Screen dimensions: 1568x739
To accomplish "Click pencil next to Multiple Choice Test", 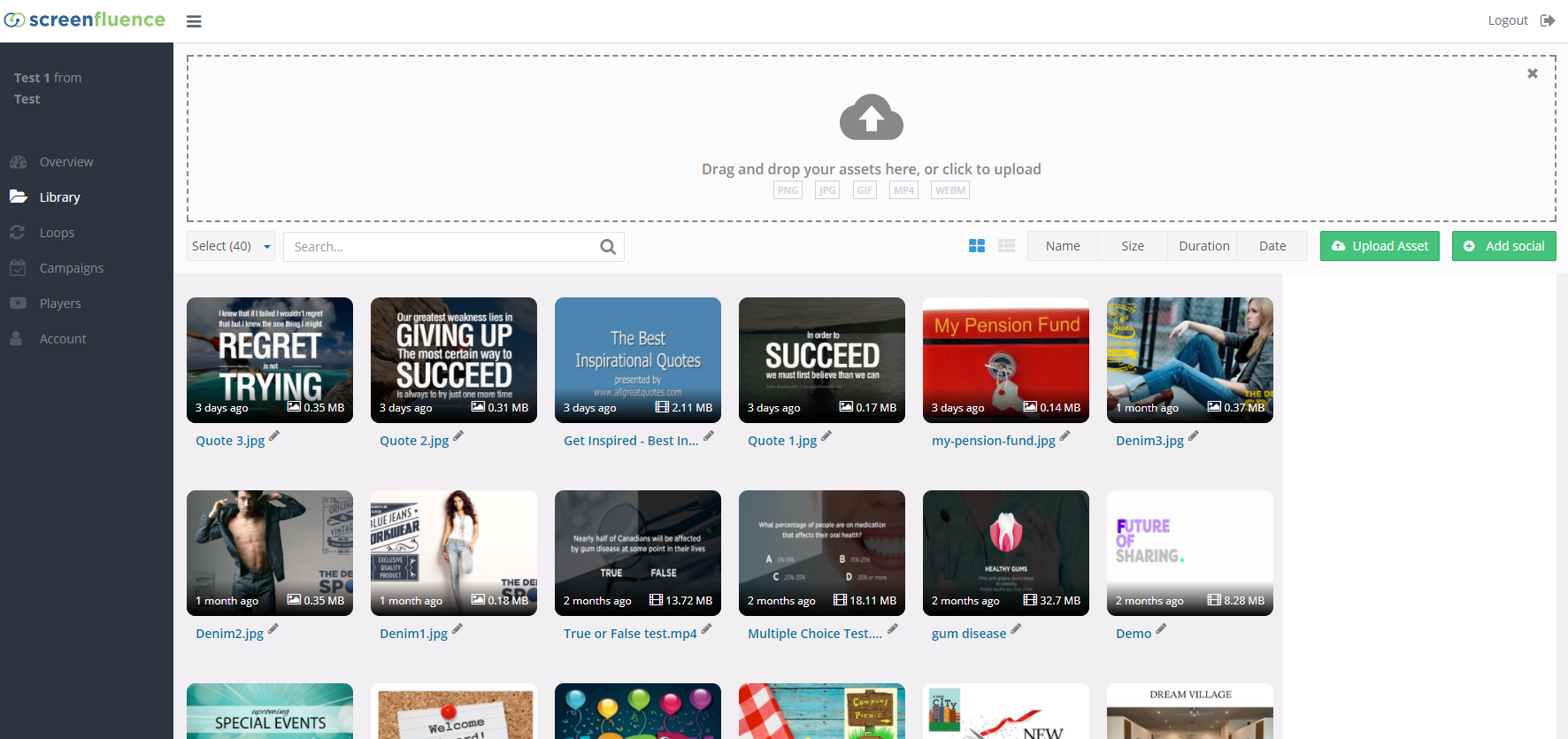I will click(x=893, y=628).
